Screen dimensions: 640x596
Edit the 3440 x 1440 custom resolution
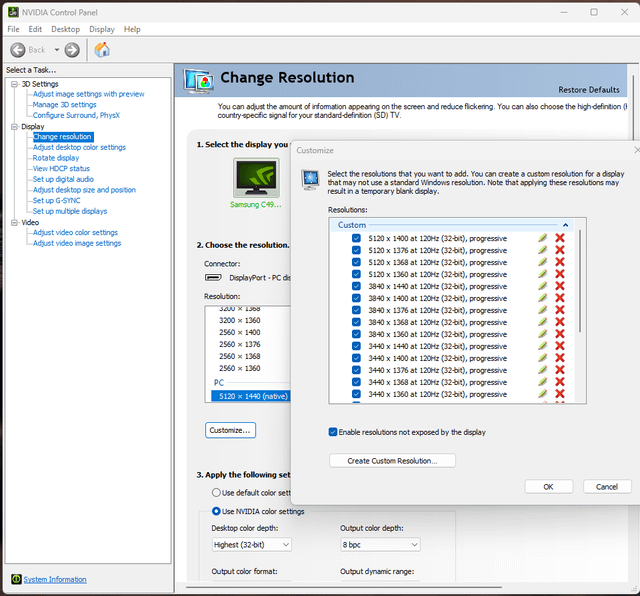pos(542,346)
